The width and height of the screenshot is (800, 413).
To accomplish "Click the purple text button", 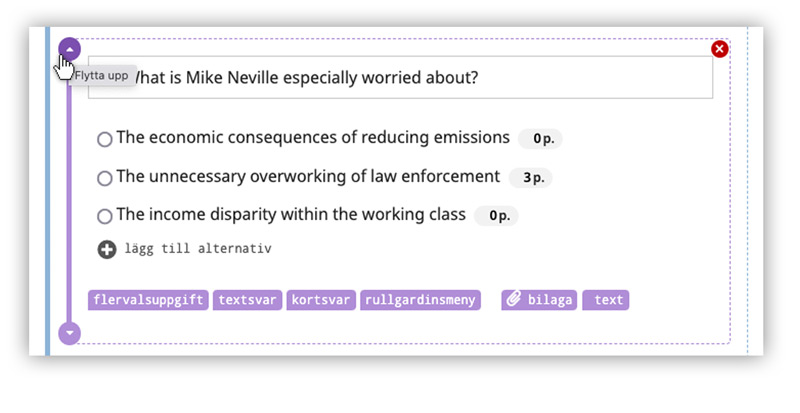I will coord(606,299).
